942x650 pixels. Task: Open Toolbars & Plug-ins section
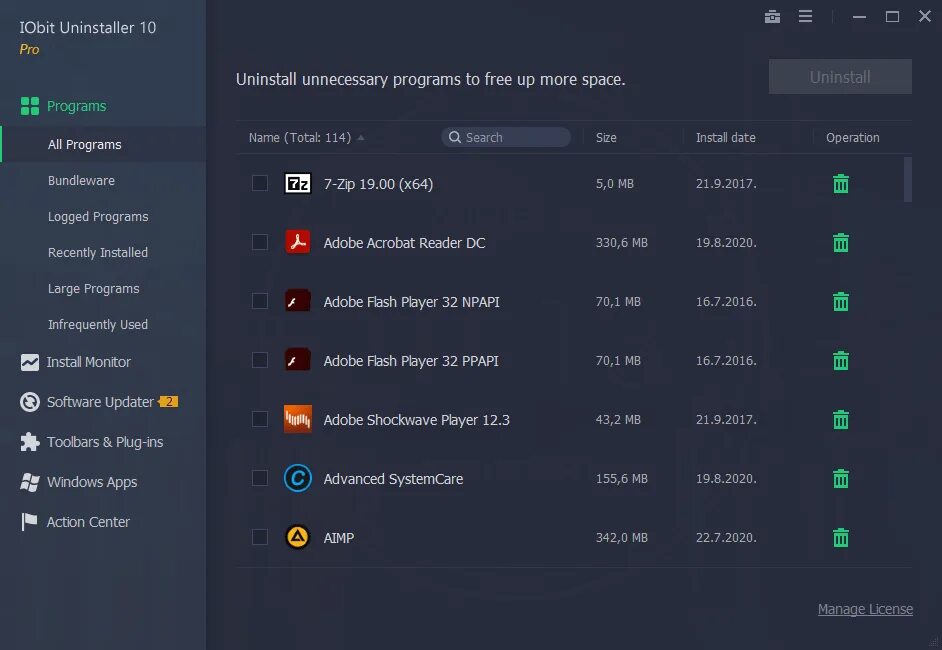point(105,442)
